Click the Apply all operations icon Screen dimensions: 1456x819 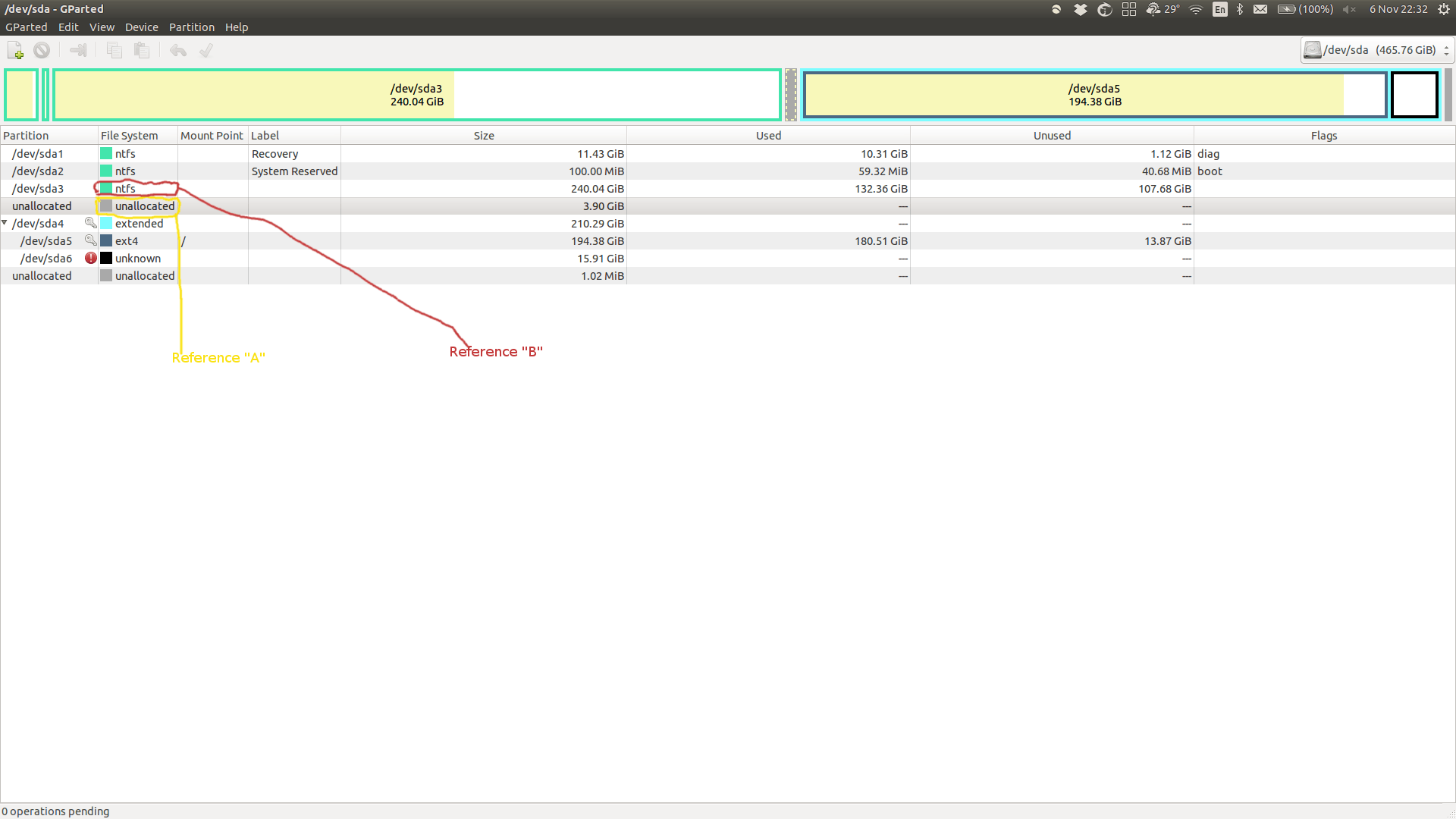(207, 51)
